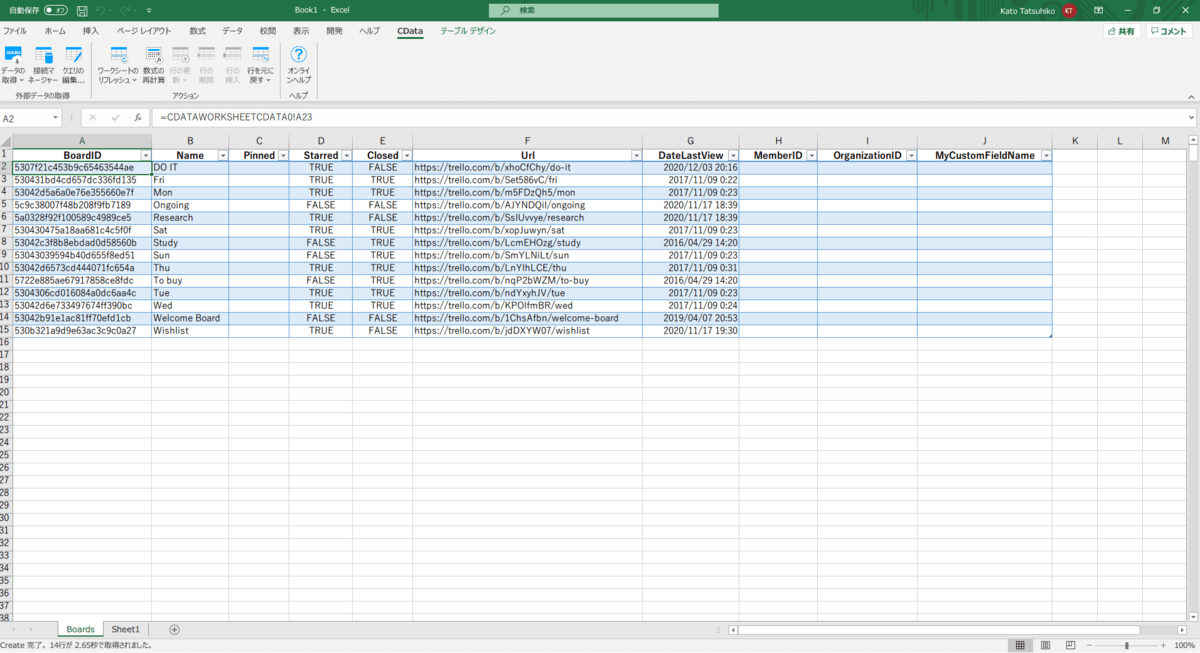Open the テーブル デザイン ribbon tab
Image resolution: width=1200 pixels, height=653 pixels.
468,31
